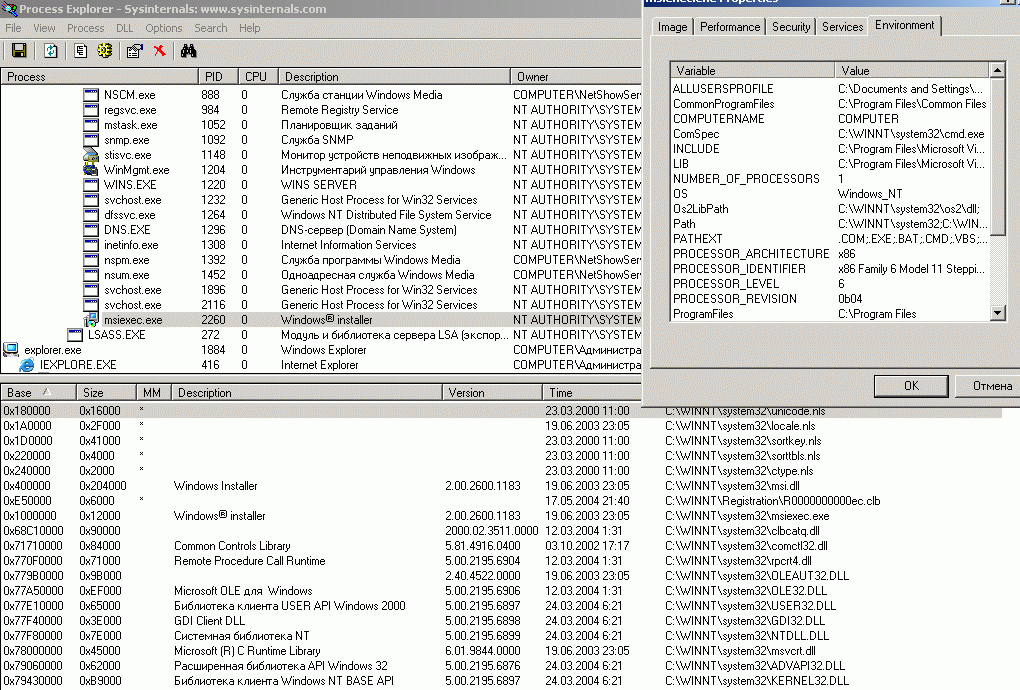Open the Help menu
The image size is (1020, 690).
tap(249, 28)
